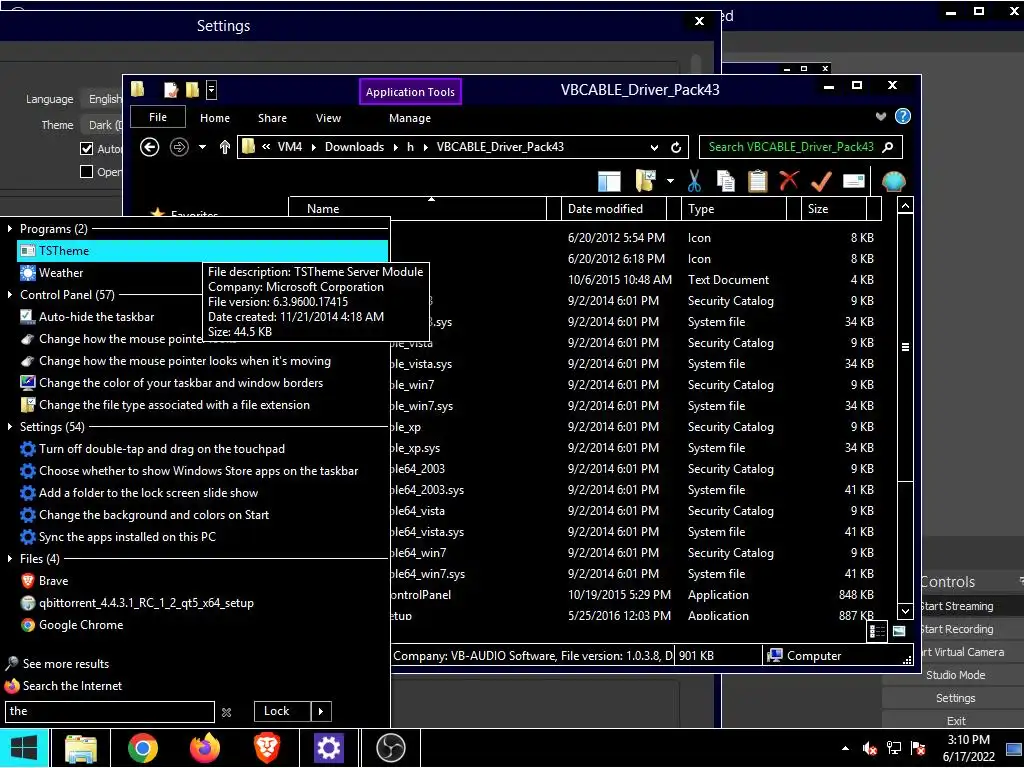Image resolution: width=1024 pixels, height=768 pixels.
Task: Clear the start menu search box
Action: 227,712
